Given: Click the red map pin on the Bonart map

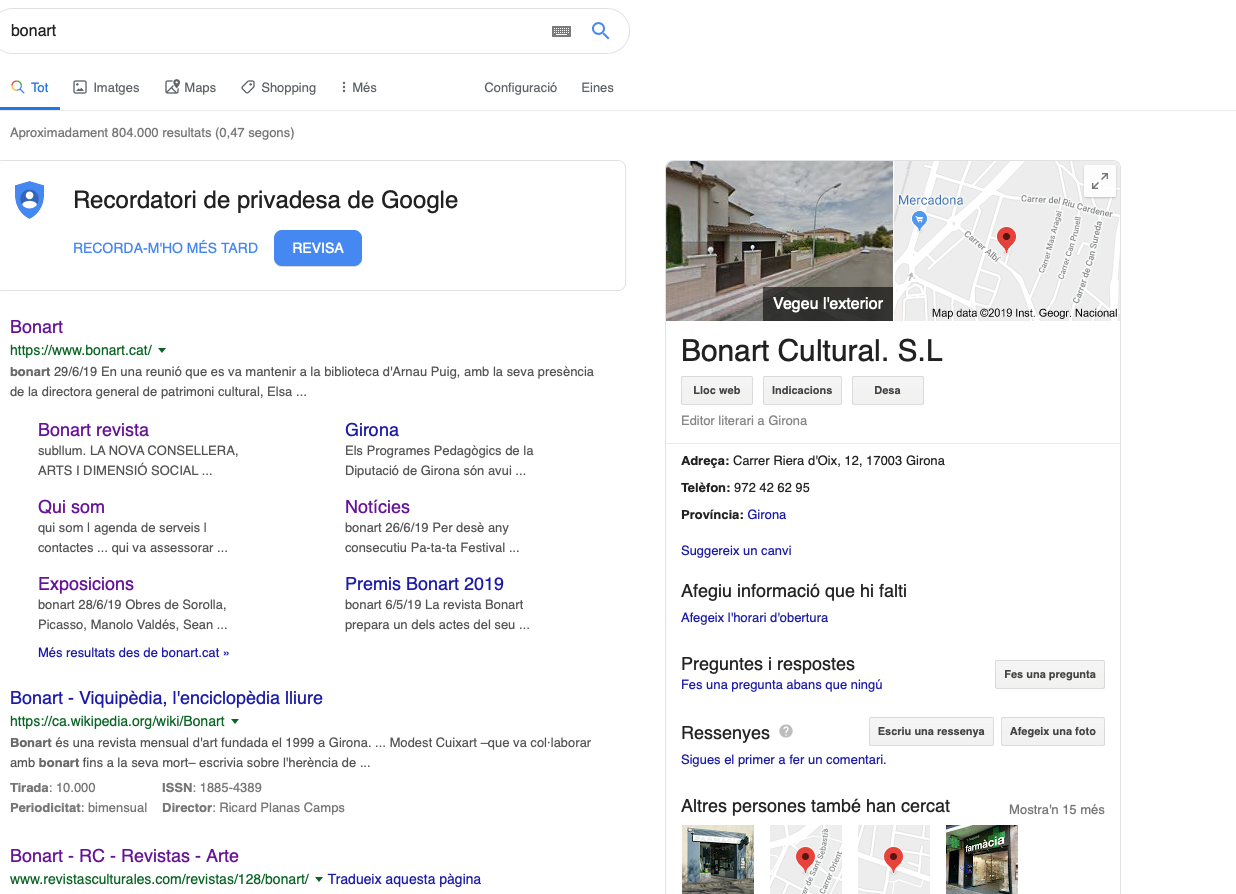Looking at the screenshot, I should [x=1007, y=238].
